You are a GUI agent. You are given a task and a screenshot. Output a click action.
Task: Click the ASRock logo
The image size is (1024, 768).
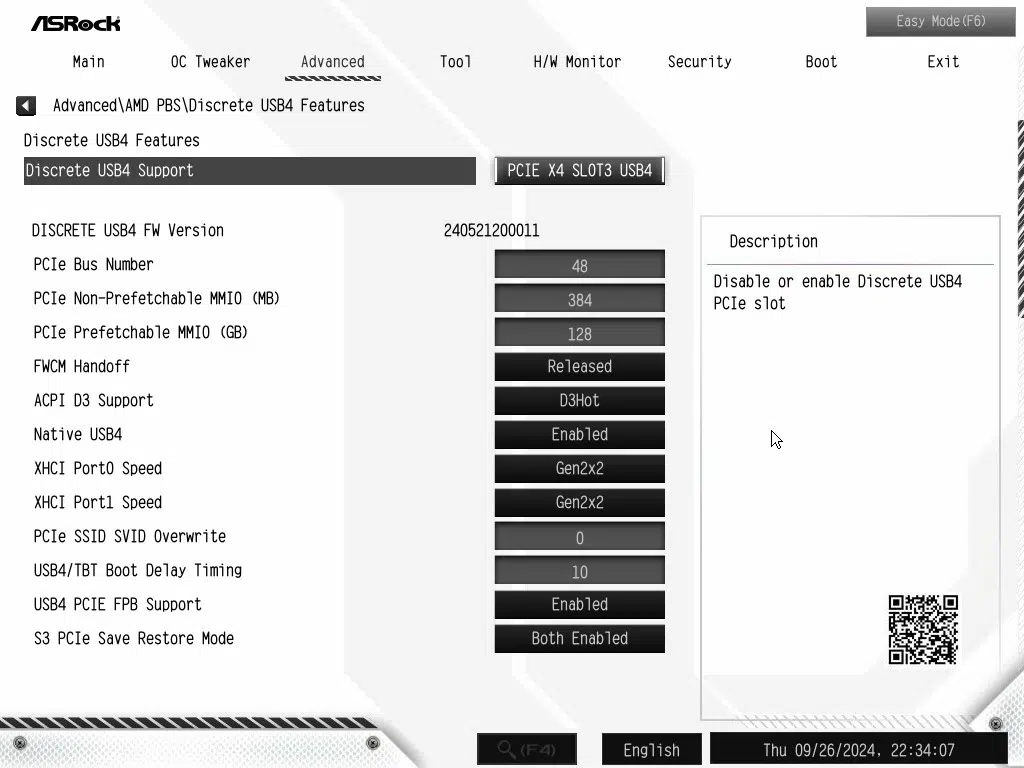pyautogui.click(x=75, y=22)
